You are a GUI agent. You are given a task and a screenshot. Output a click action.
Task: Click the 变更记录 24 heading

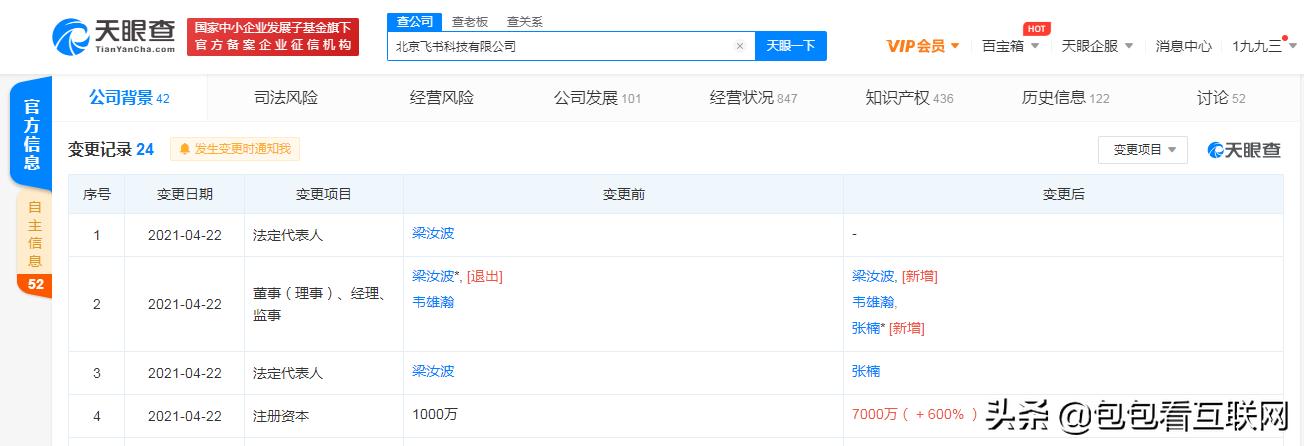(x=111, y=149)
